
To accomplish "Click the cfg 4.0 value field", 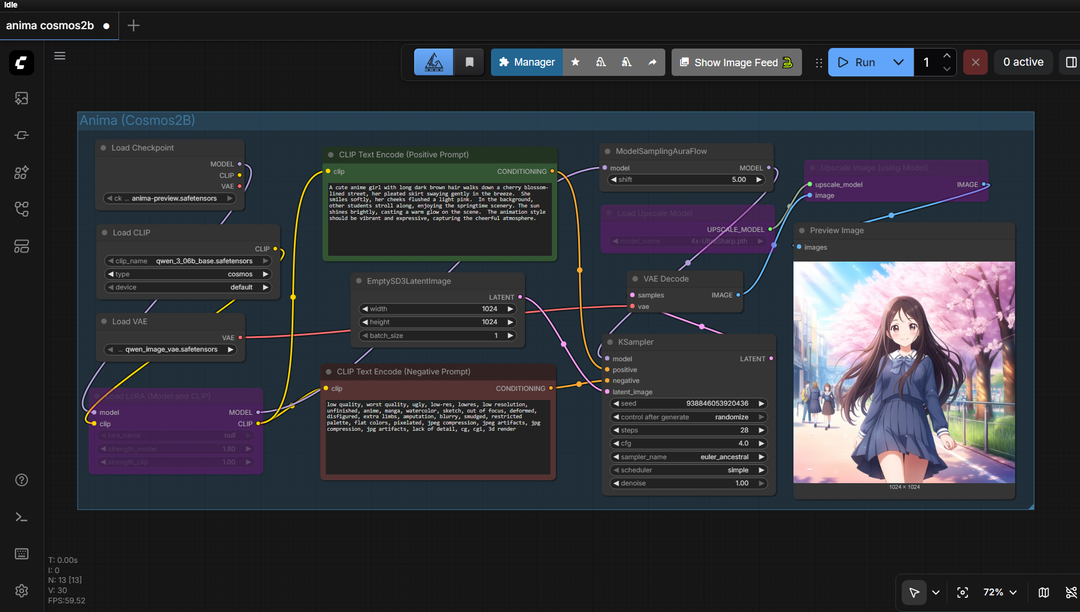I will click(x=689, y=443).
